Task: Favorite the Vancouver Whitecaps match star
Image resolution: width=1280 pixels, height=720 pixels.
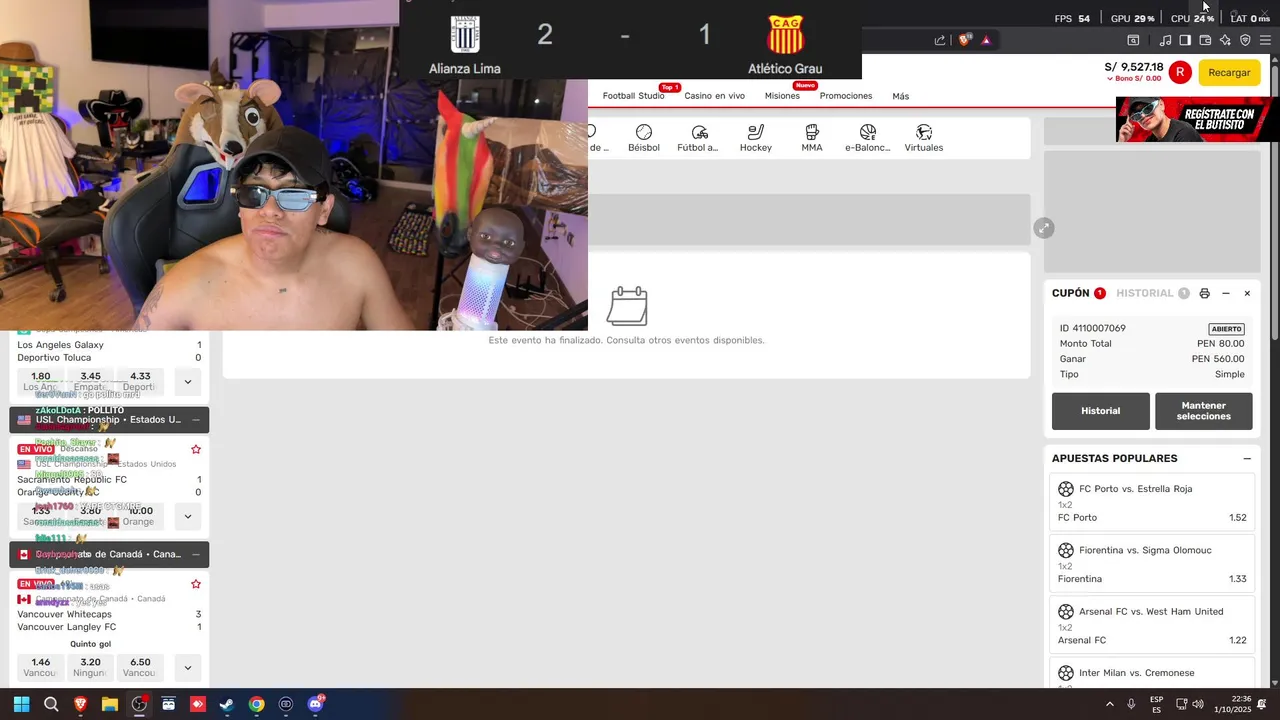Action: point(196,584)
